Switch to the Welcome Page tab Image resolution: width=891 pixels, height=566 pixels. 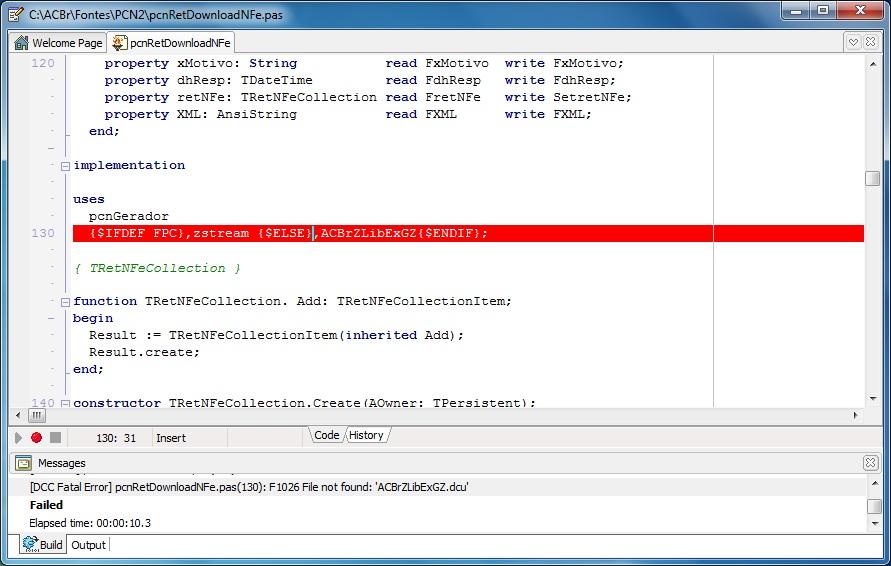click(x=59, y=43)
